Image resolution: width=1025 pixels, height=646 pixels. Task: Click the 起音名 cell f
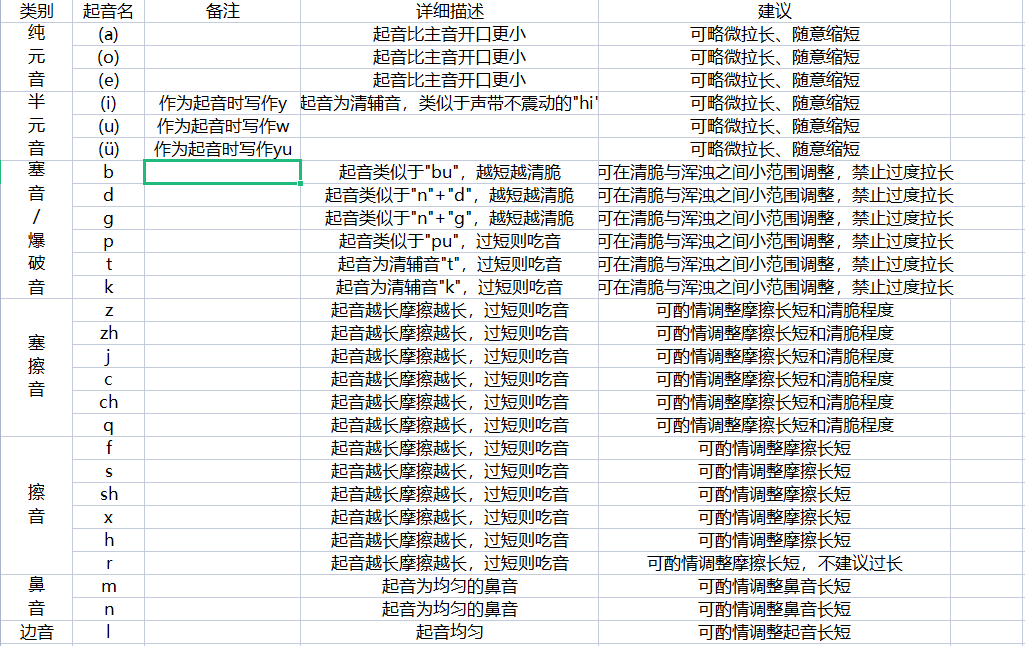[x=108, y=448]
